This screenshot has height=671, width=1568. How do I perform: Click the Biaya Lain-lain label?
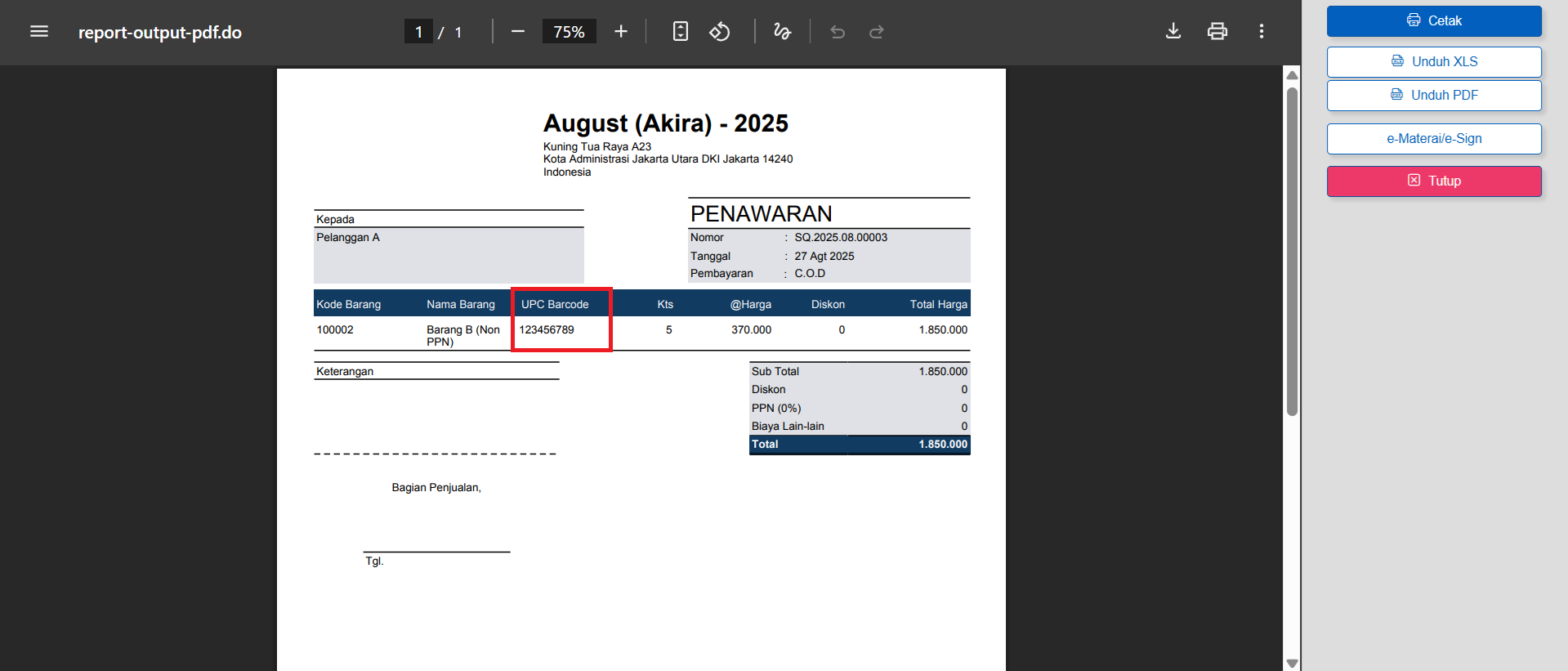click(788, 427)
